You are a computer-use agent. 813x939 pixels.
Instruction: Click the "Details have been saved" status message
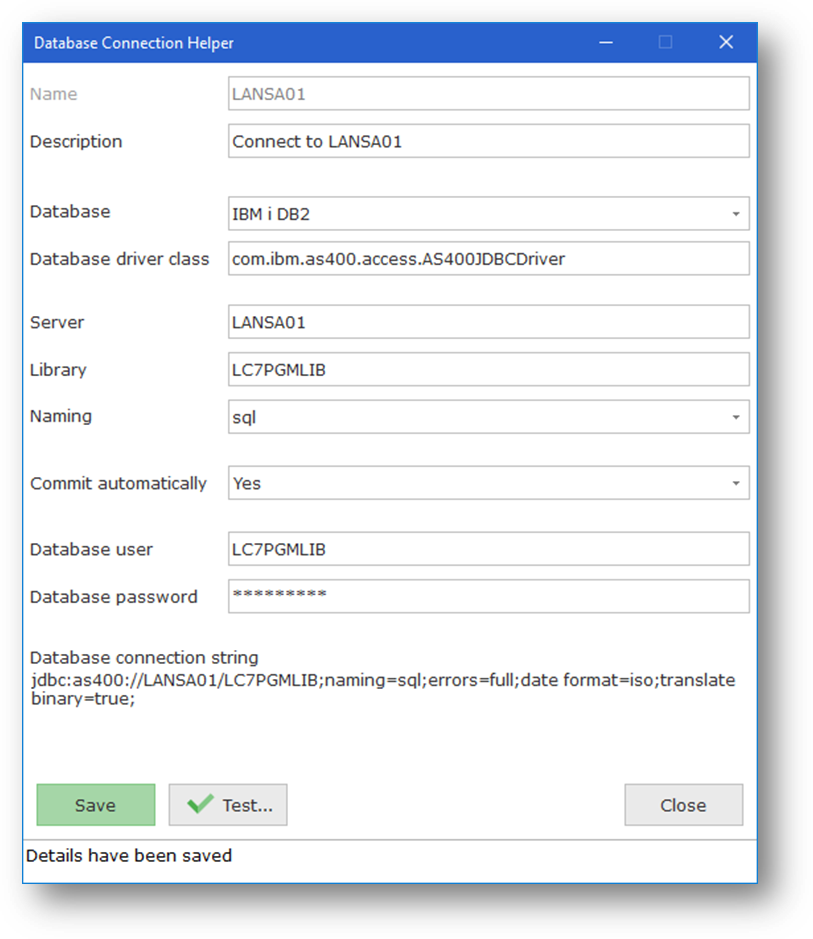[129, 856]
